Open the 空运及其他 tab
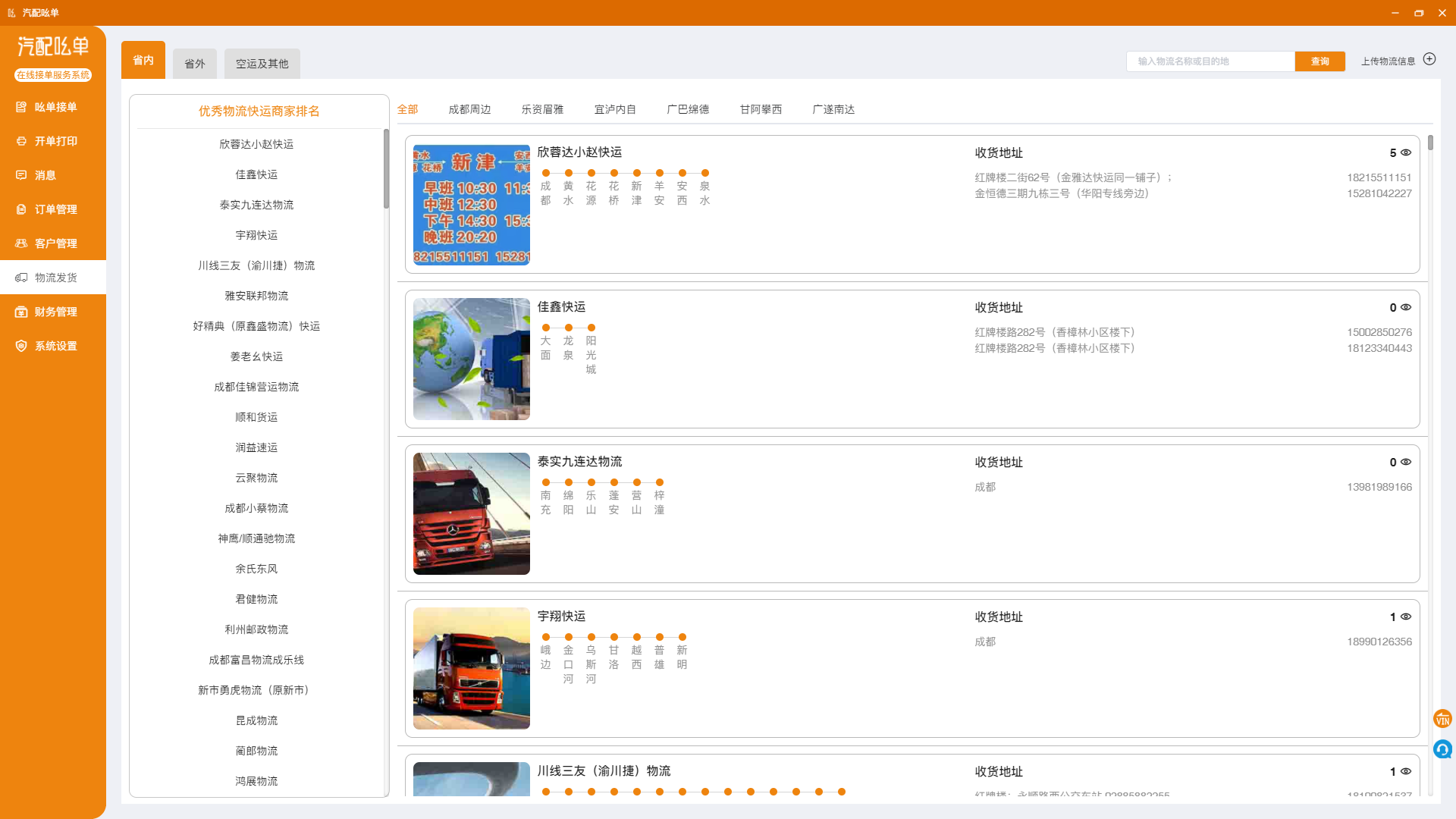Image resolution: width=1456 pixels, height=819 pixels. pos(262,63)
